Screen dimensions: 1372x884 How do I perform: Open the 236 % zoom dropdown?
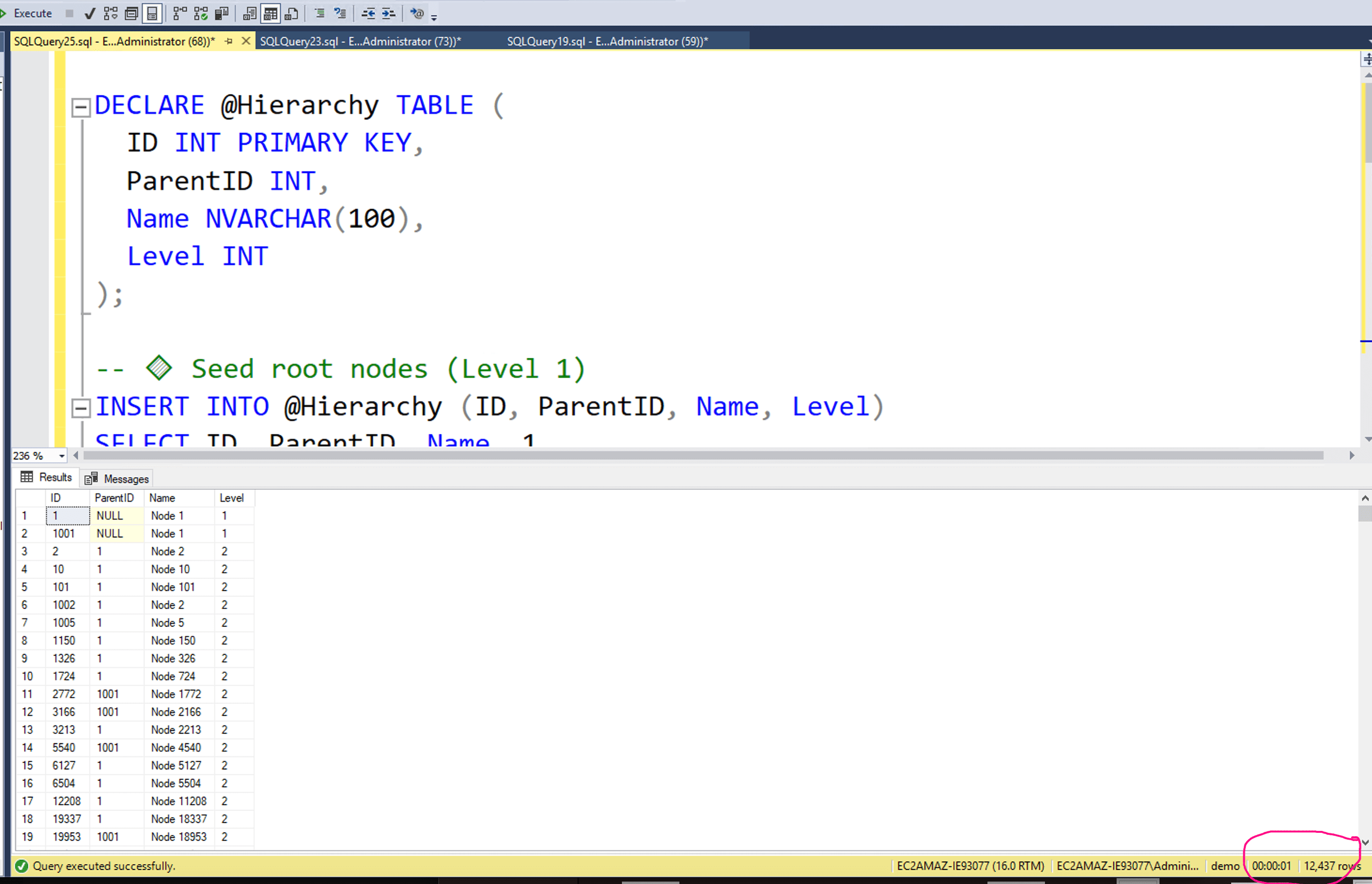click(x=61, y=456)
